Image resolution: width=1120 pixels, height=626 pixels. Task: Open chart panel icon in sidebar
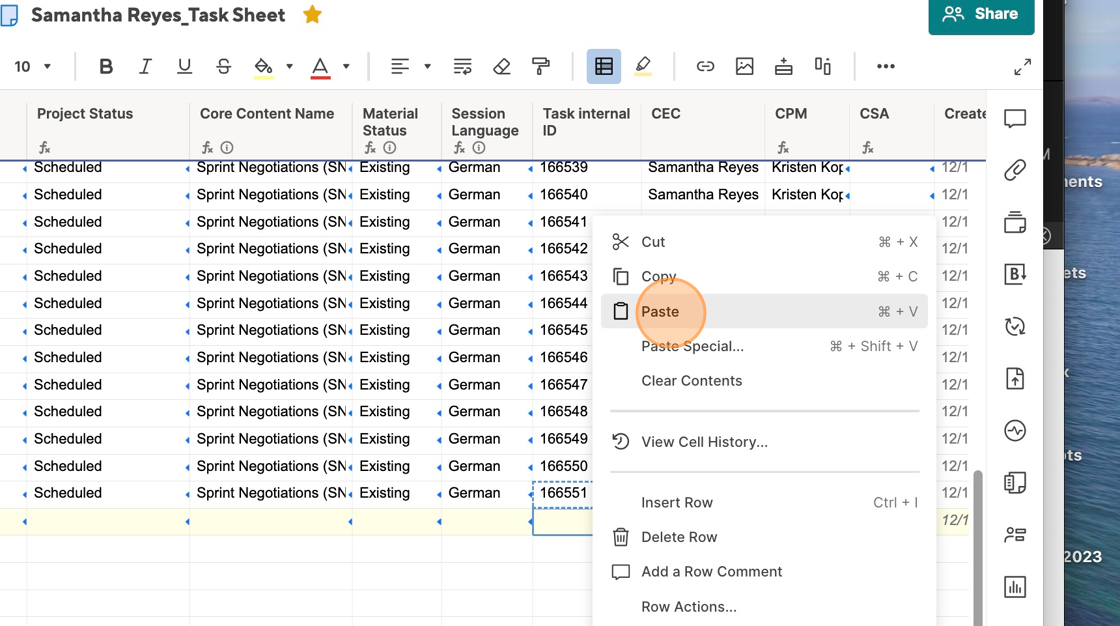[1015, 587]
